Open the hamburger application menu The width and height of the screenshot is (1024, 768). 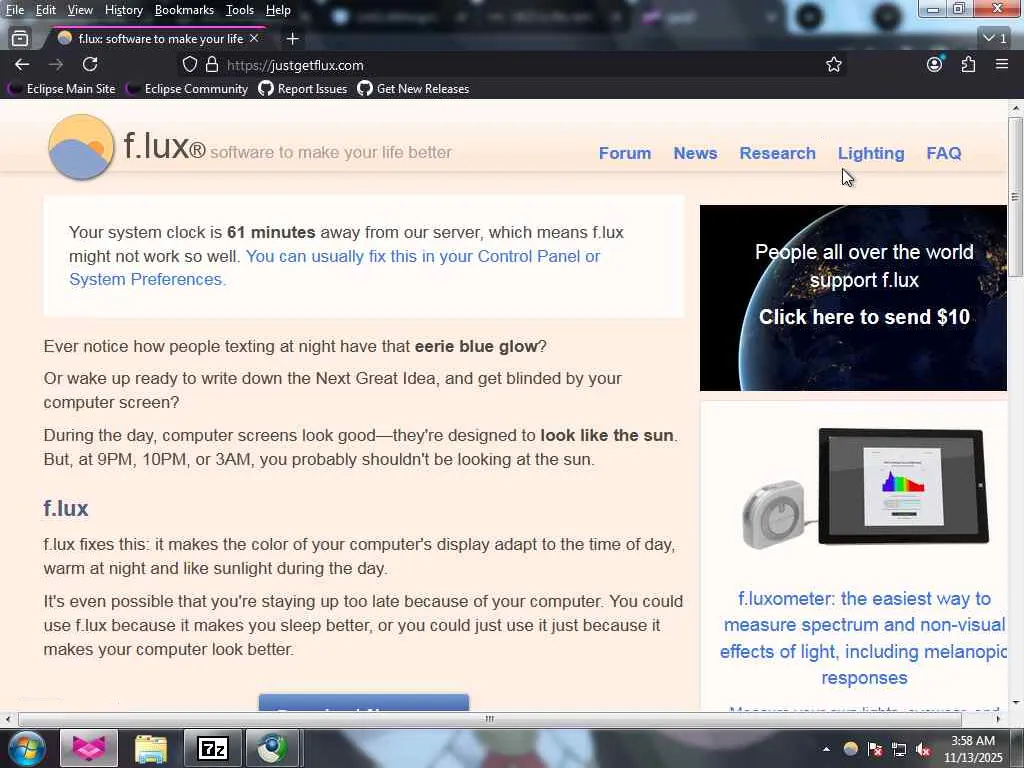point(1002,65)
